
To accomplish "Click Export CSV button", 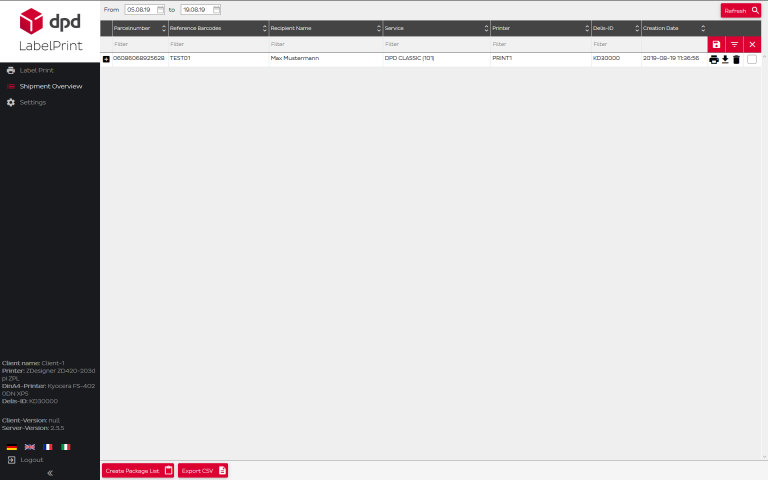I will pos(203,470).
